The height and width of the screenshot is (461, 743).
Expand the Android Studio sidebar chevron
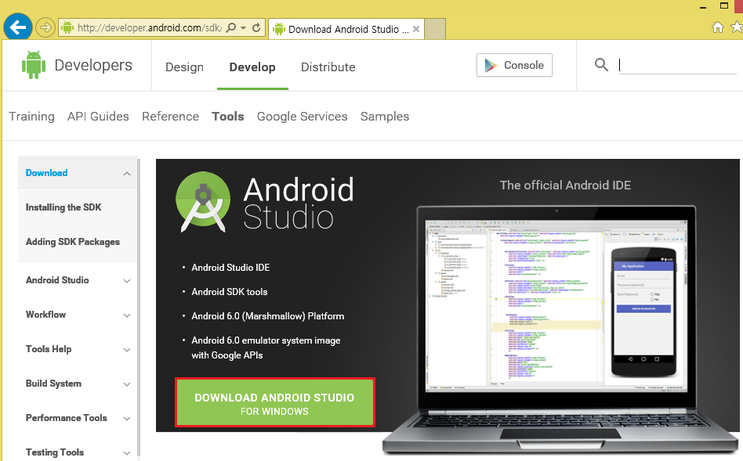[127, 281]
